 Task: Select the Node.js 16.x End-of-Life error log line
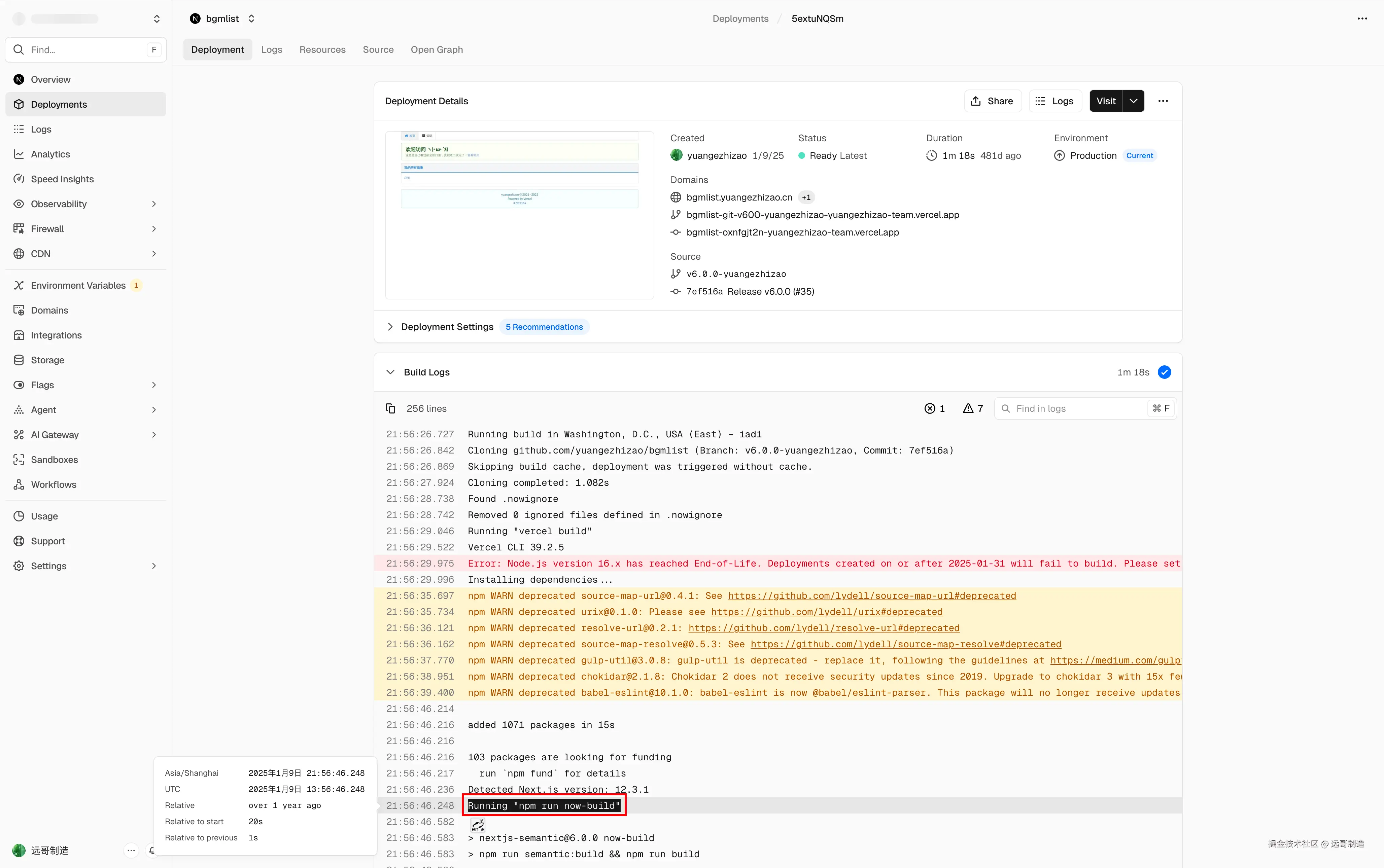click(778, 564)
